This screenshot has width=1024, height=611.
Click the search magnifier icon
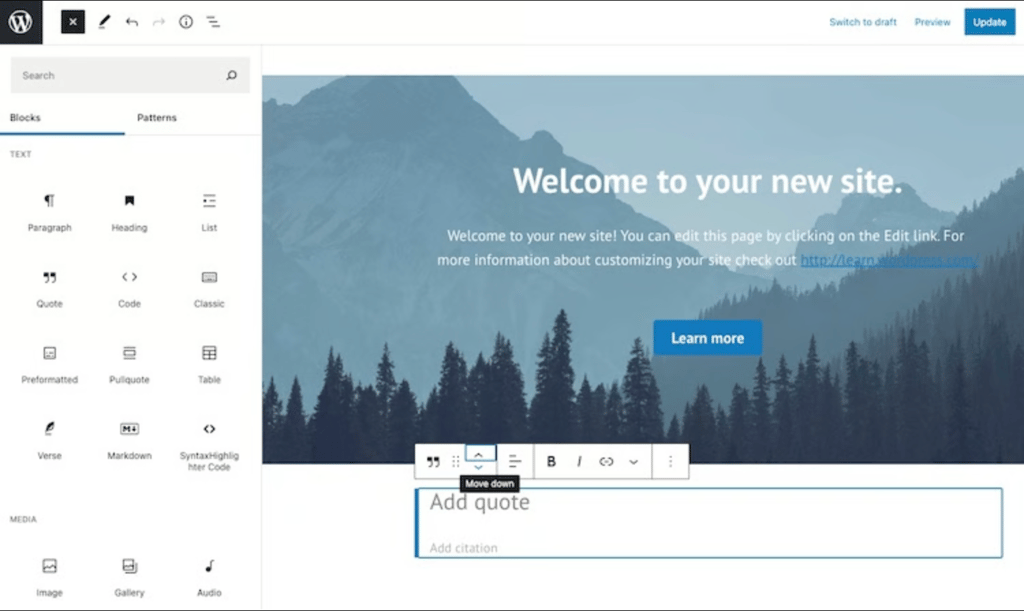click(231, 75)
